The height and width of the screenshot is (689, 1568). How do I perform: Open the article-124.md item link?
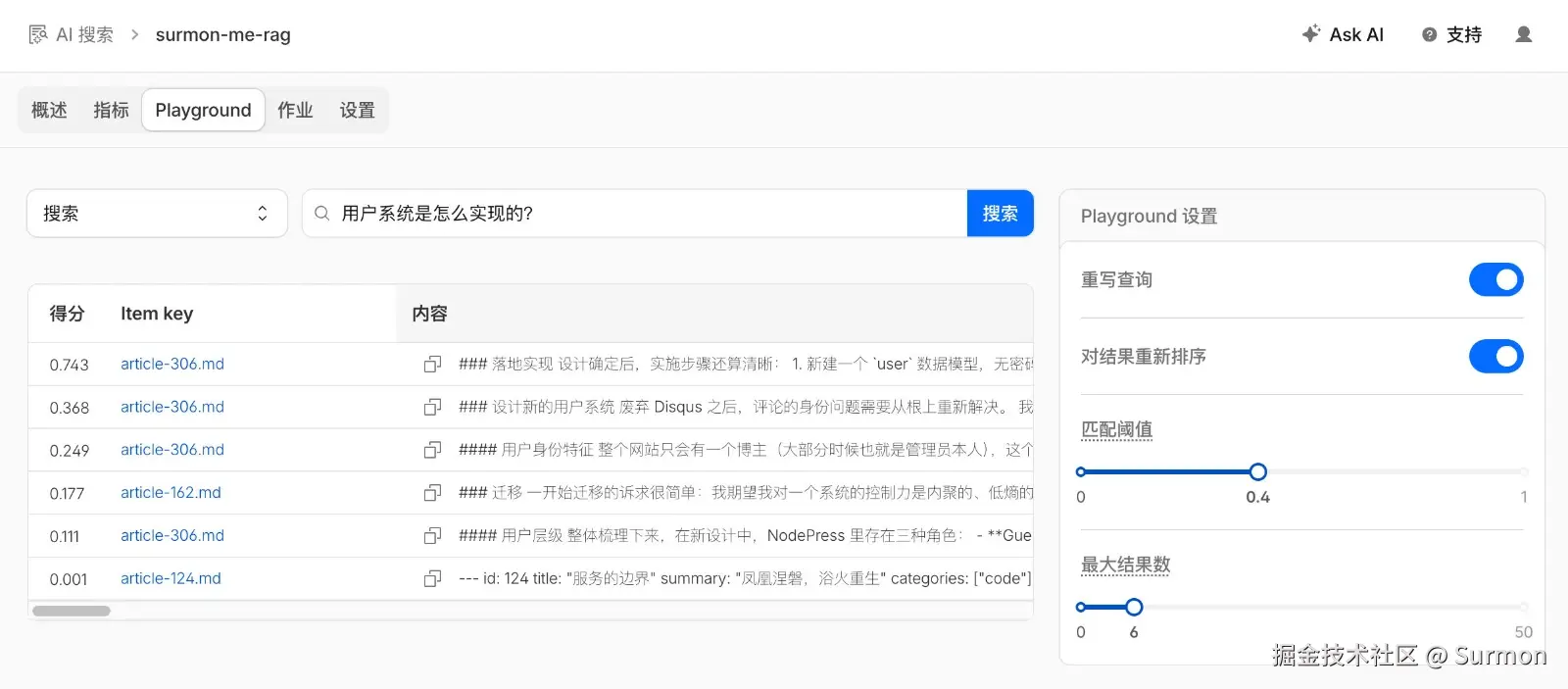[171, 579]
